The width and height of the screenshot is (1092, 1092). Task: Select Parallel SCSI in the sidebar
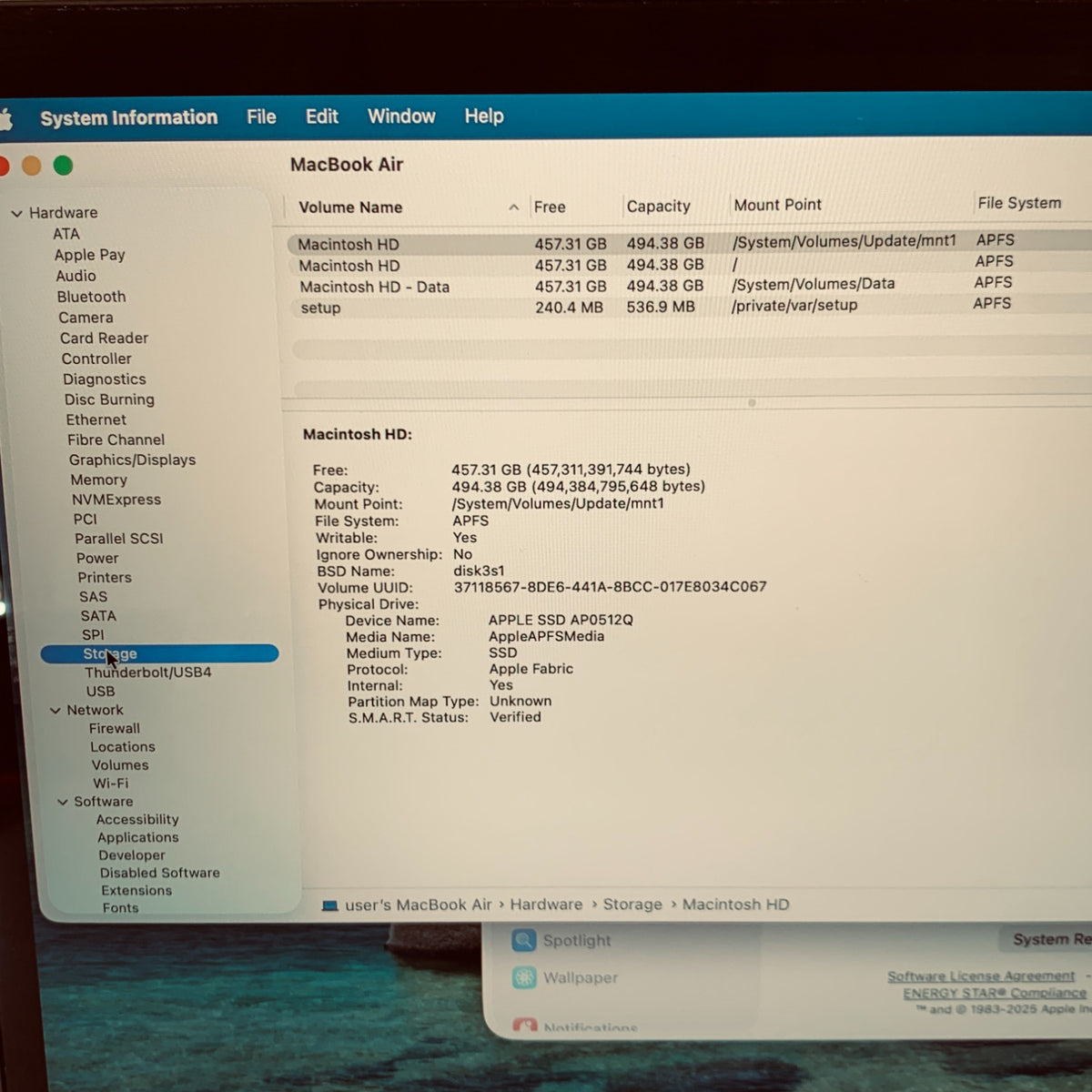pyautogui.click(x=118, y=539)
